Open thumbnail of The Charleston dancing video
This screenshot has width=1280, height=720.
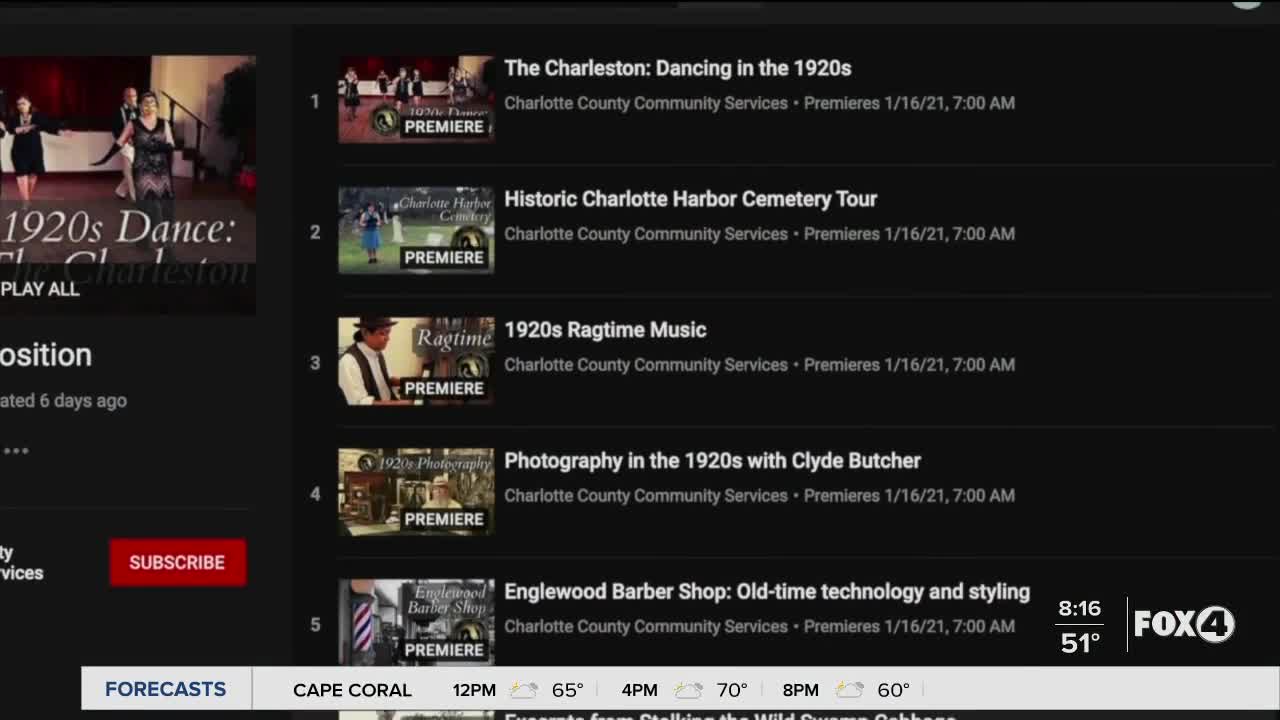click(x=416, y=99)
